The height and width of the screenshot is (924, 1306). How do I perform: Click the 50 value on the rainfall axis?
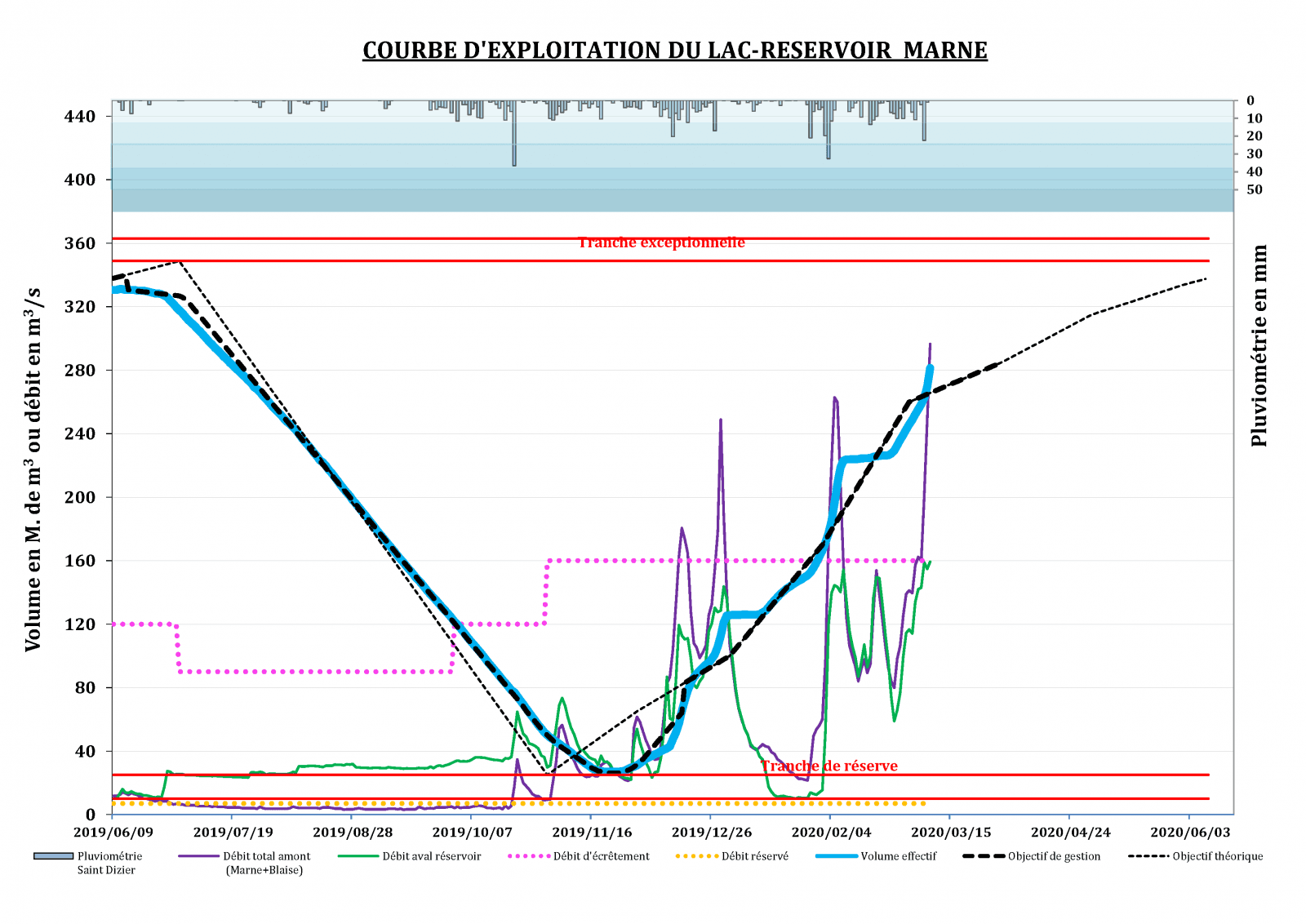coord(1254,189)
